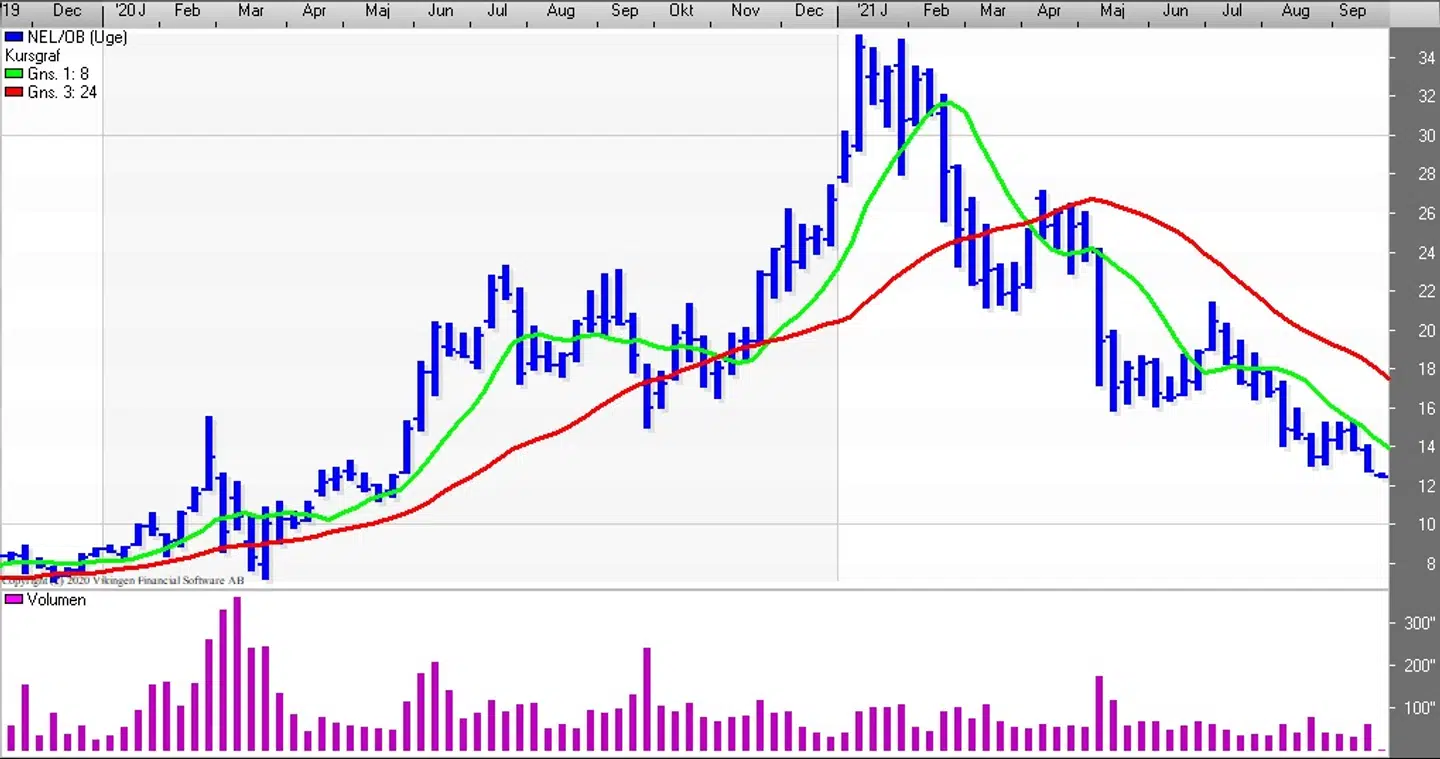This screenshot has height=759, width=1440.
Task: Click the green Gns. 1: 8 legend swatch
Action: tap(14, 74)
